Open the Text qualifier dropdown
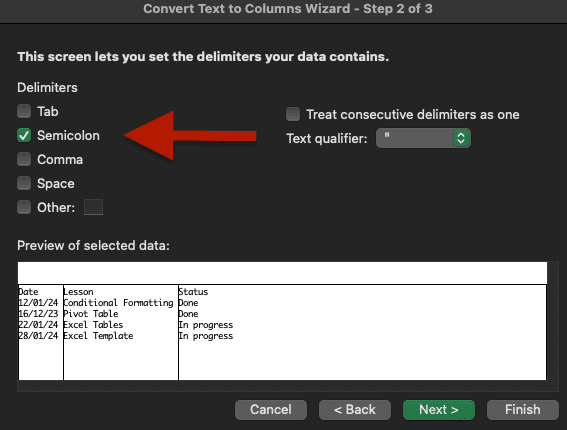567x430 pixels. pyautogui.click(x=423, y=138)
